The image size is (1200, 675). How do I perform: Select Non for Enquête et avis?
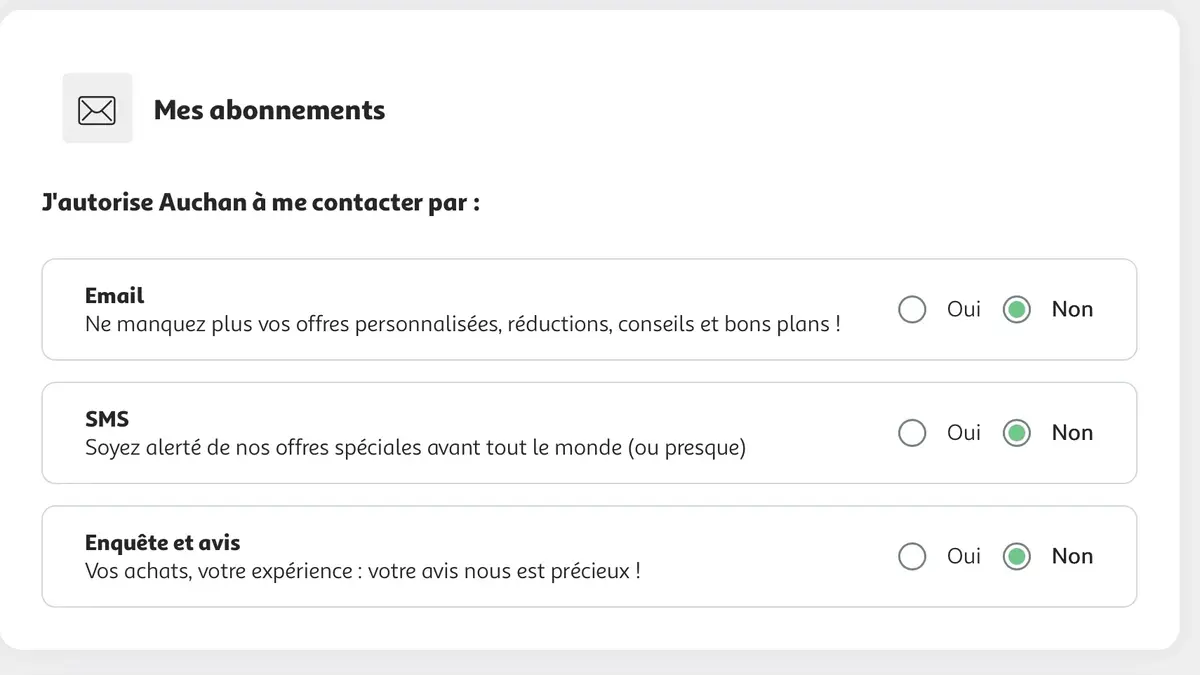(x=1016, y=556)
